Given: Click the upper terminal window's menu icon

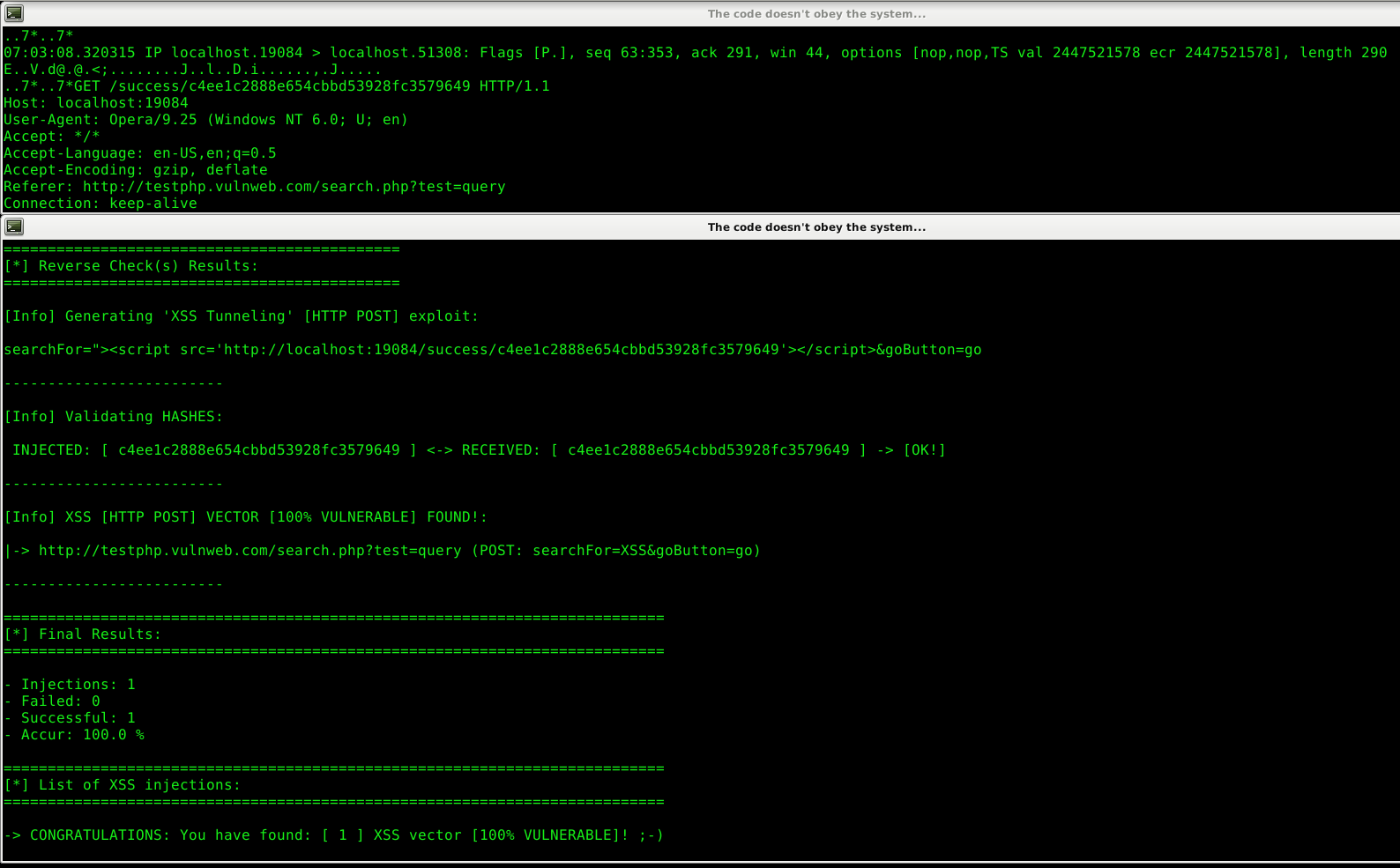Looking at the screenshot, I should coord(14,13).
